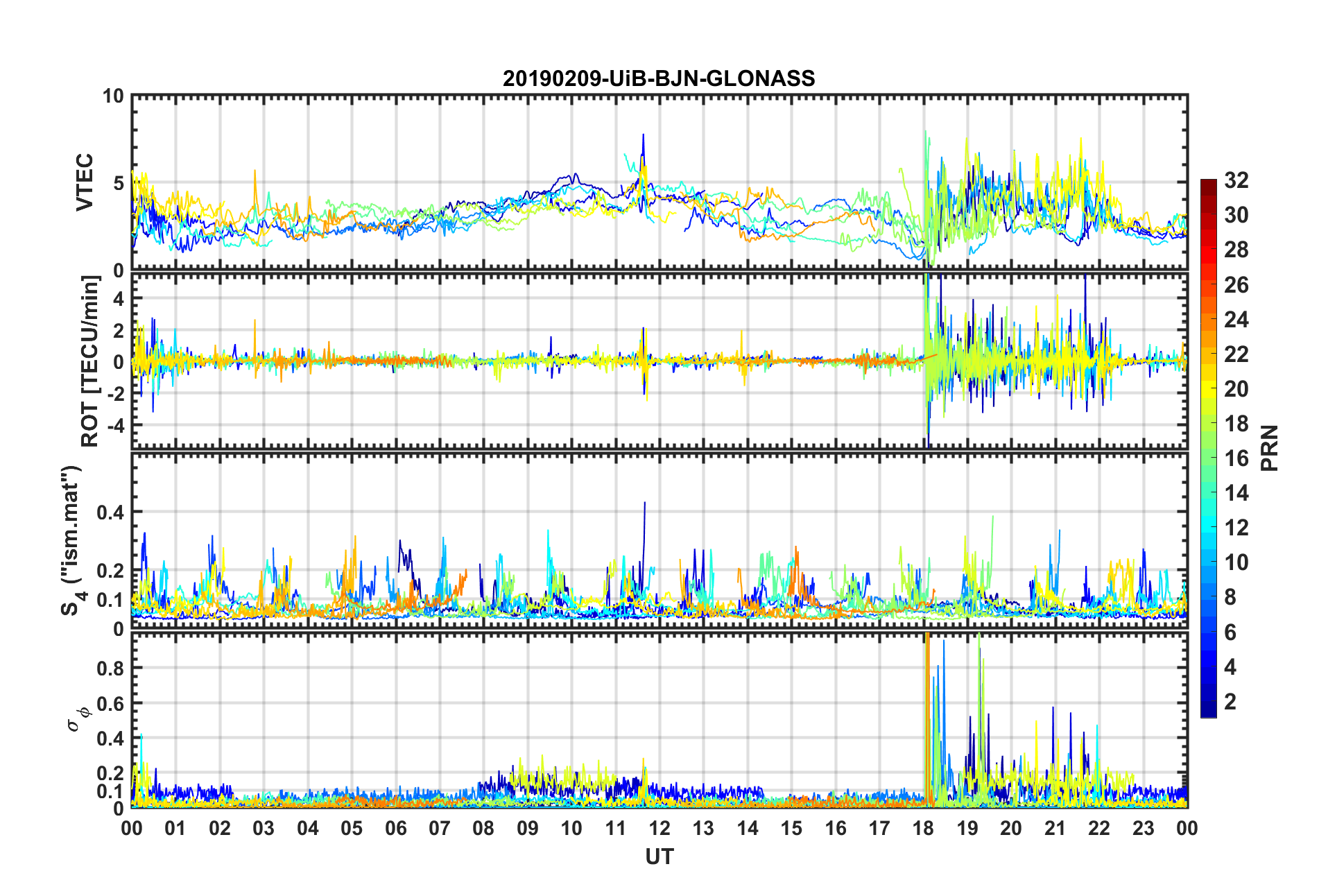Click the plot title 20190209-UiB-BJN-GLONASS
Viewport: 1319px width, 896px height.
click(659, 78)
